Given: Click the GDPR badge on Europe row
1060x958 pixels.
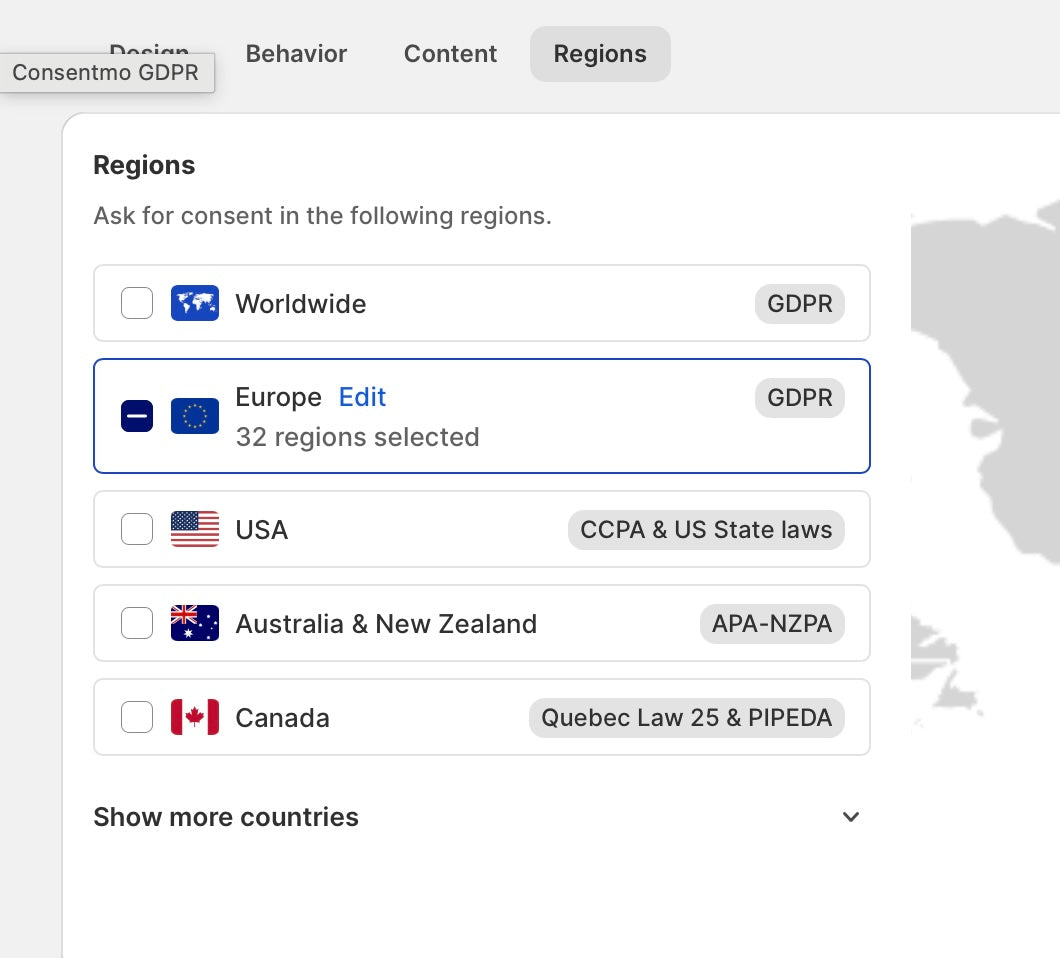Looking at the screenshot, I should pyautogui.click(x=800, y=398).
